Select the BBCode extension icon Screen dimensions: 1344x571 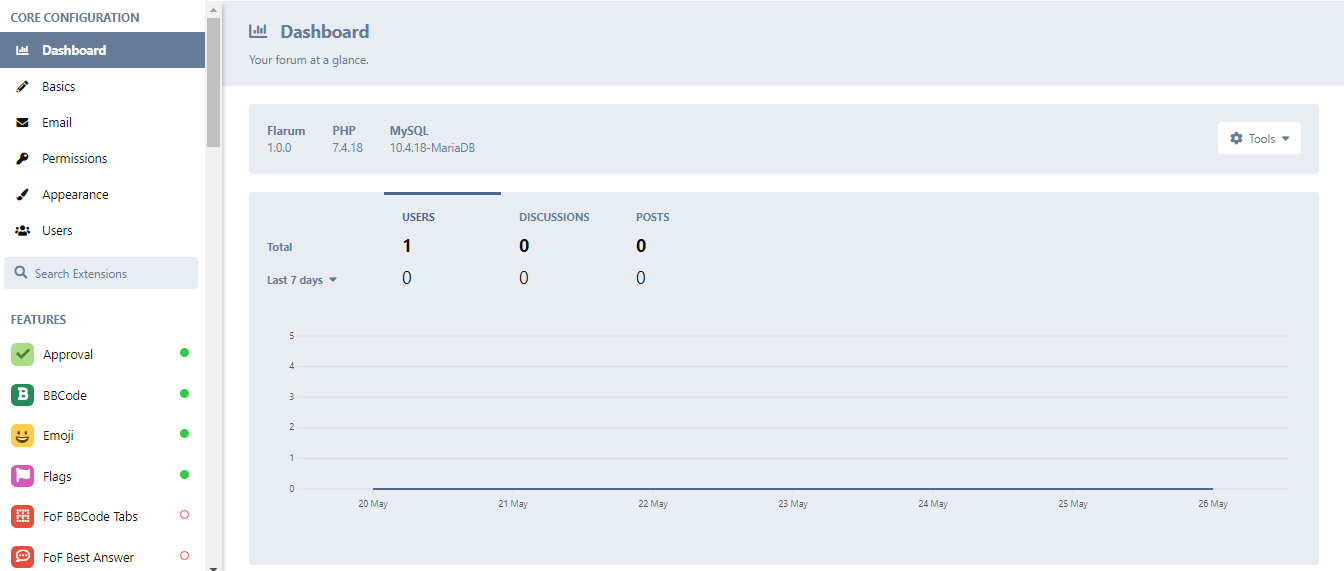22,395
